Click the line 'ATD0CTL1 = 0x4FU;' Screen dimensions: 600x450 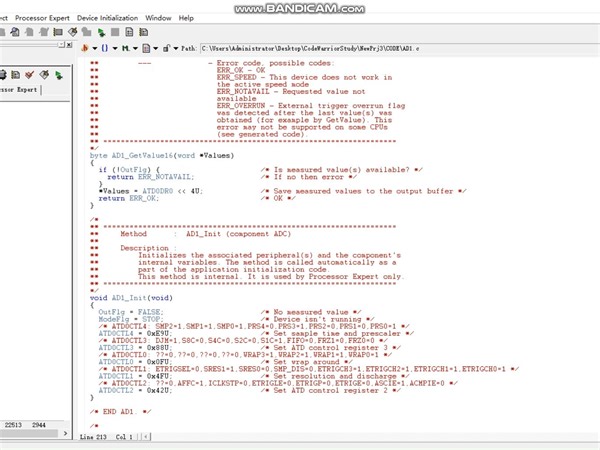pos(134,376)
